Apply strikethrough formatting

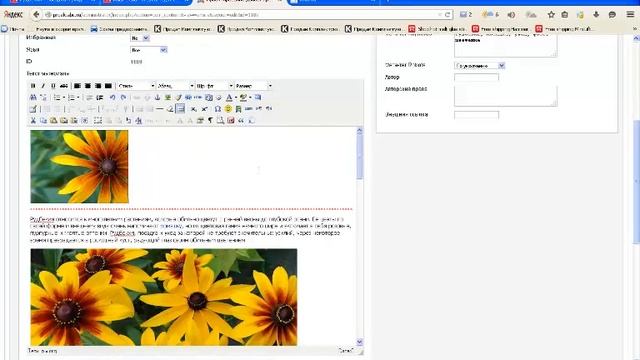coord(64,86)
